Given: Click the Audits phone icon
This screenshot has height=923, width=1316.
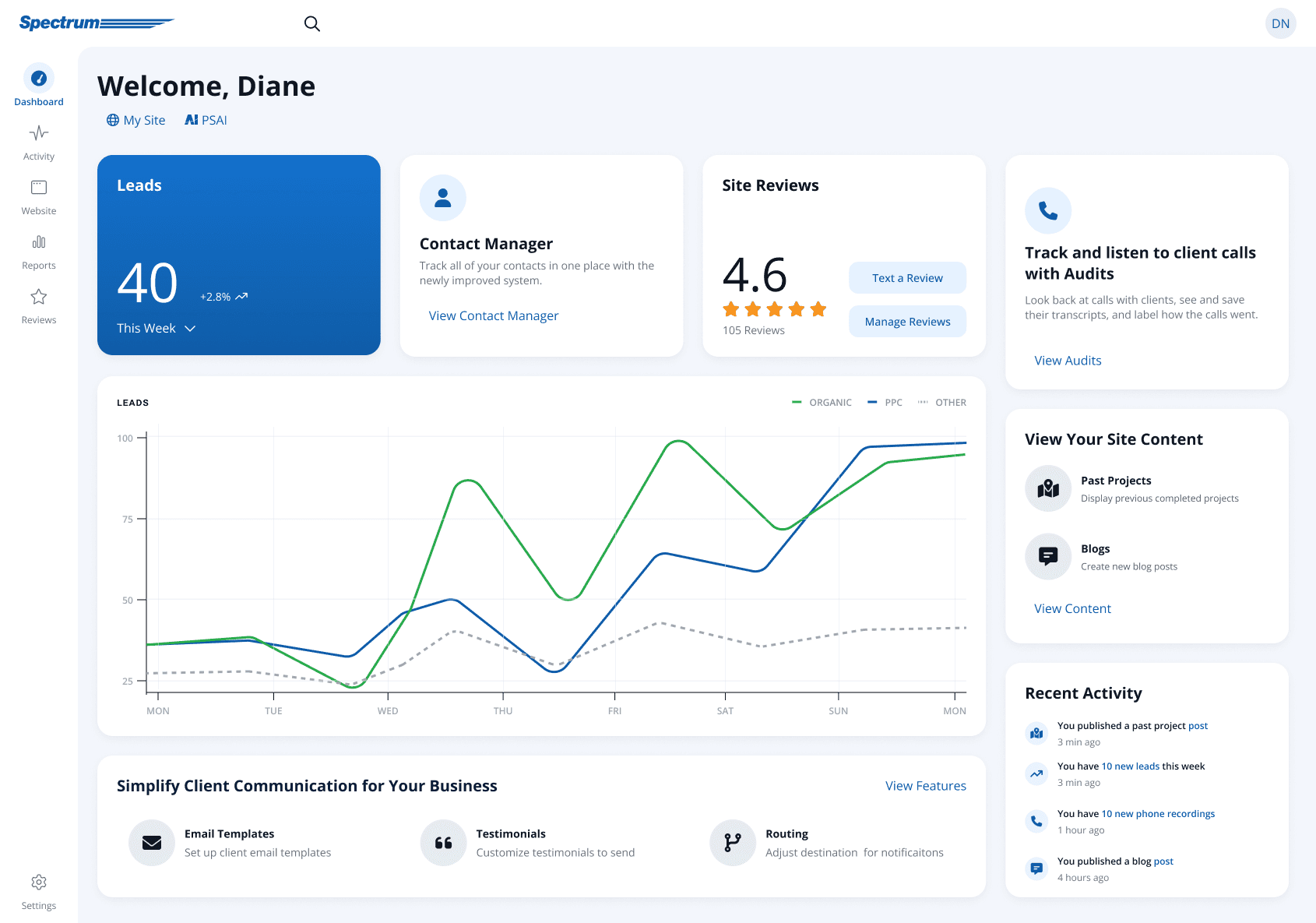Looking at the screenshot, I should pyautogui.click(x=1048, y=210).
